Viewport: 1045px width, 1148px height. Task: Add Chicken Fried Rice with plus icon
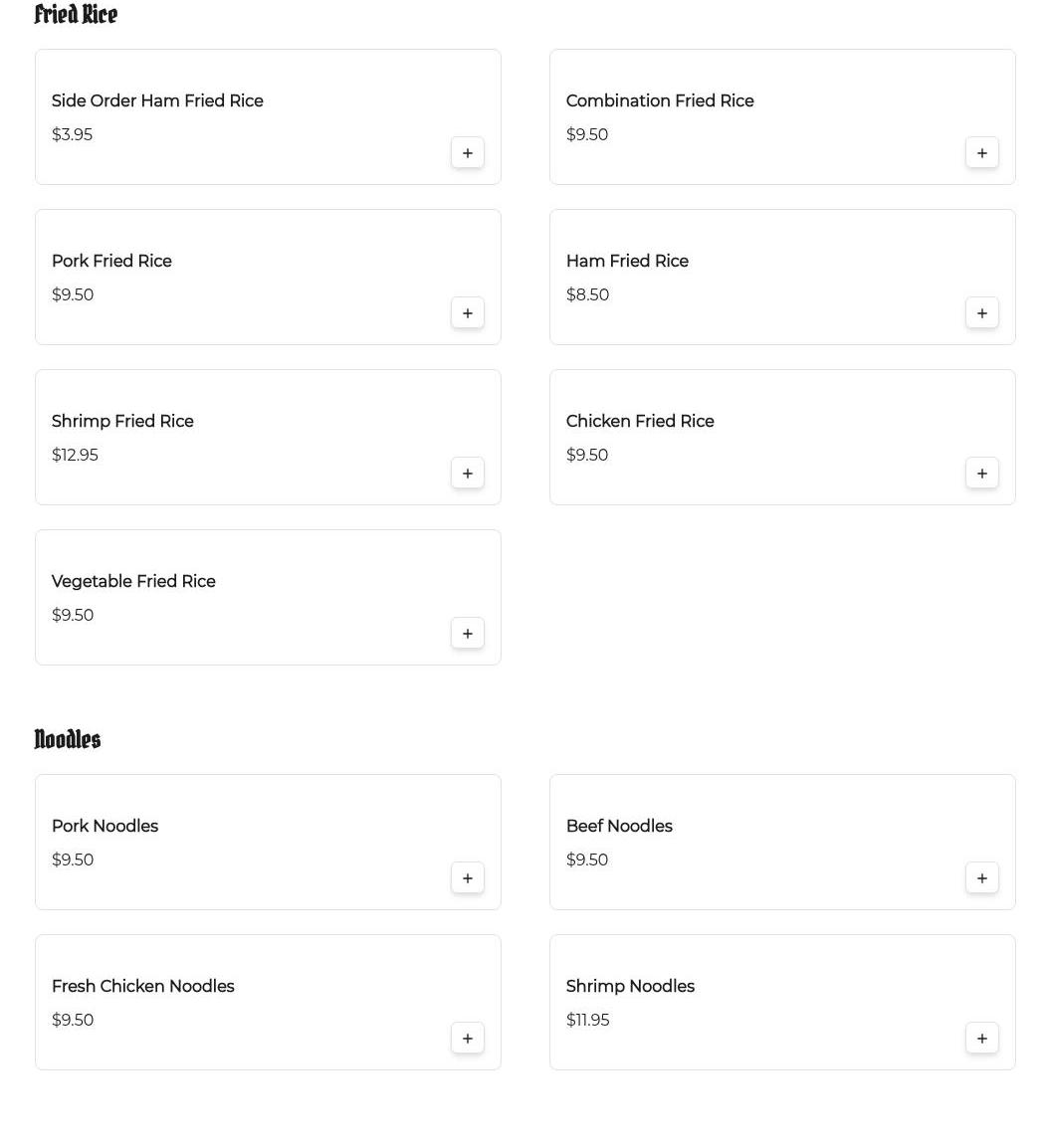[x=982, y=473]
